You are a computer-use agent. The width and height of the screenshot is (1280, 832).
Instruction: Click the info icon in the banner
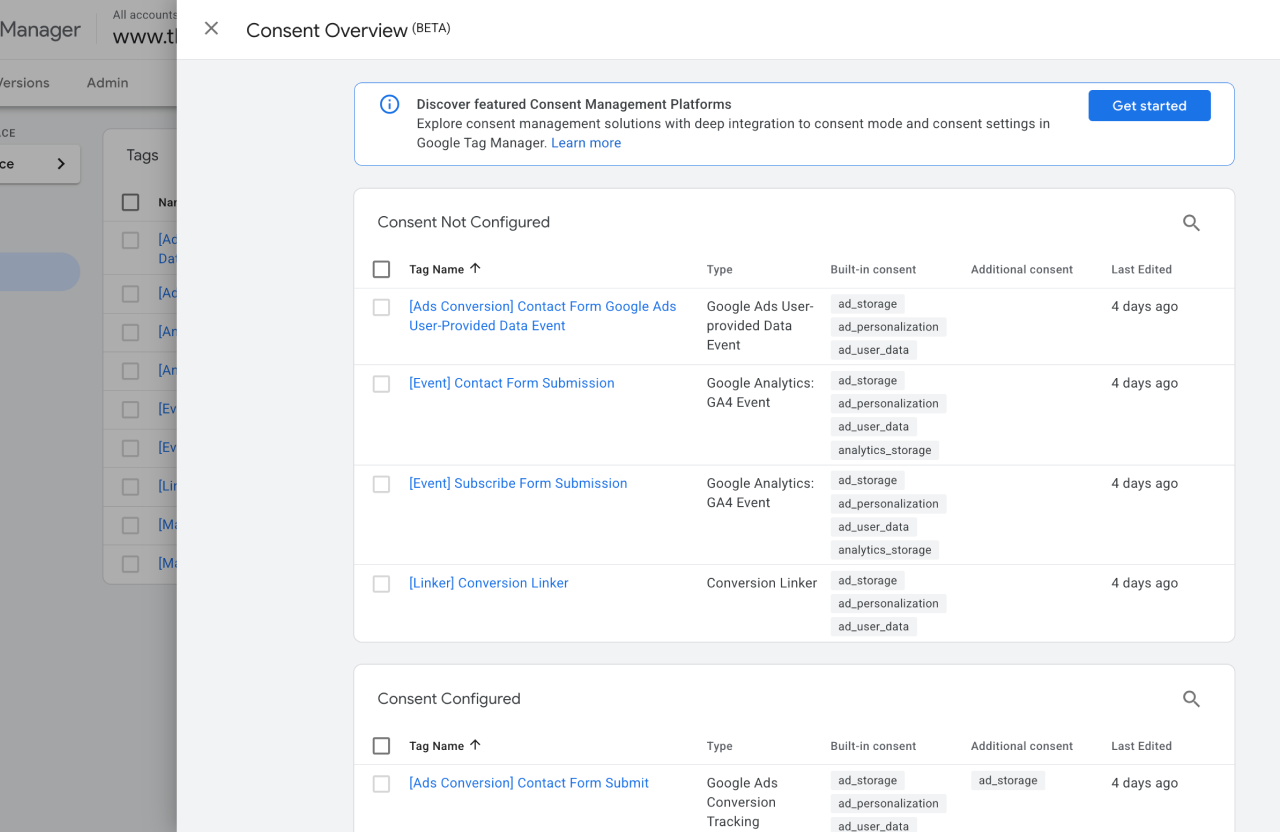click(390, 105)
